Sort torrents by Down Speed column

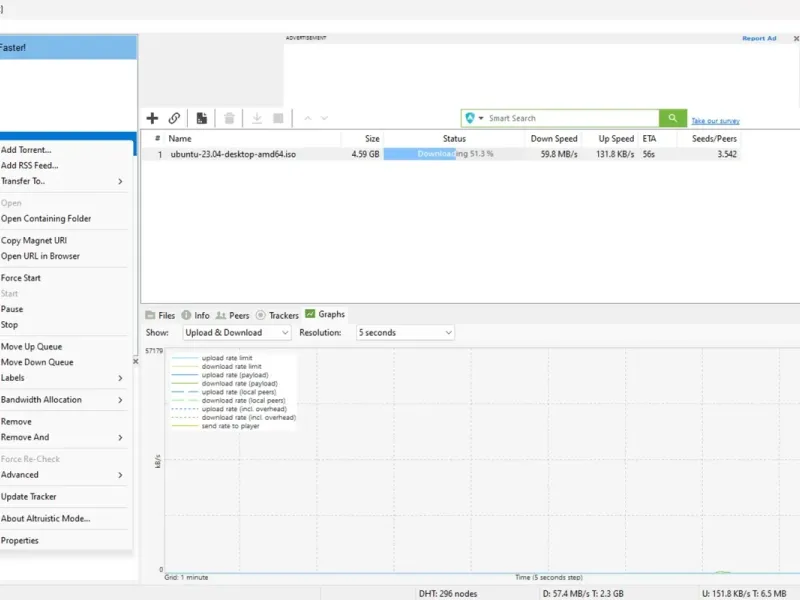pyautogui.click(x=554, y=139)
